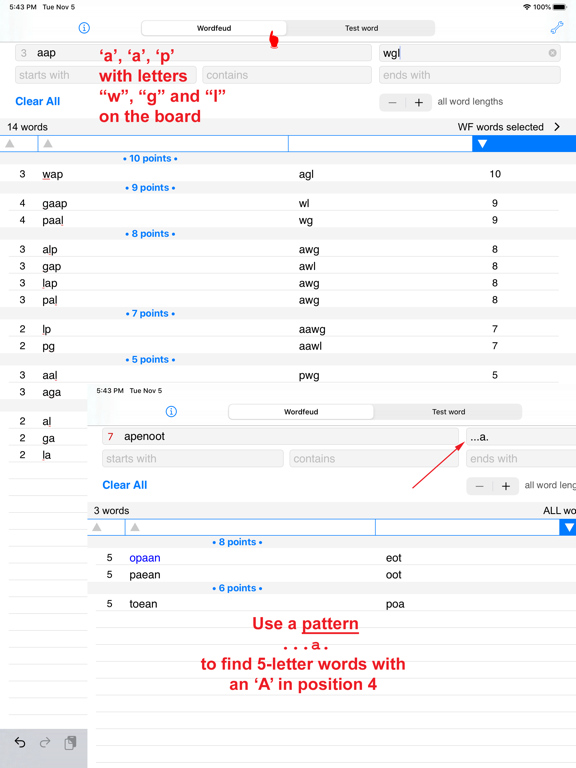The image size is (576, 768).
Task: Select the word 'alp'
Action: pos(49,250)
